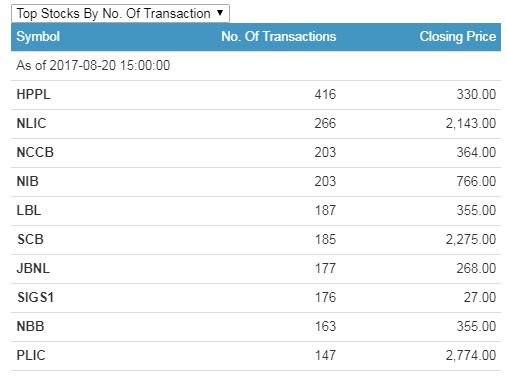The height and width of the screenshot is (377, 507).
Task: Select the NBB symbol entry
Action: (30, 326)
